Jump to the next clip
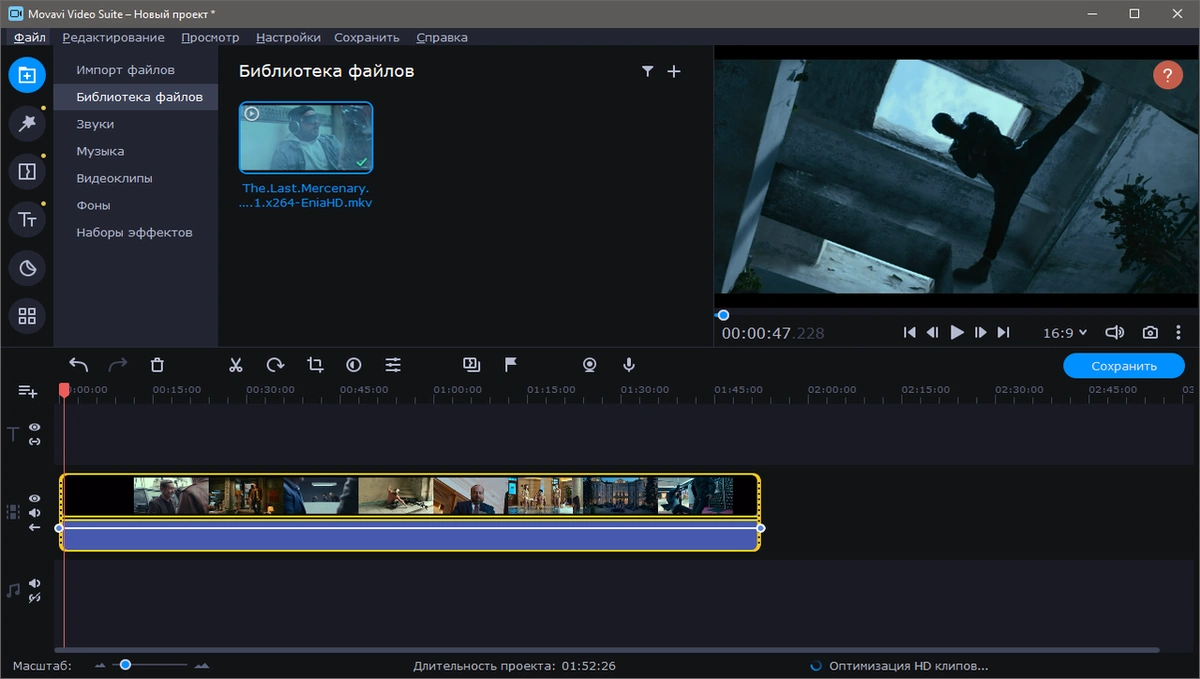 1003,333
